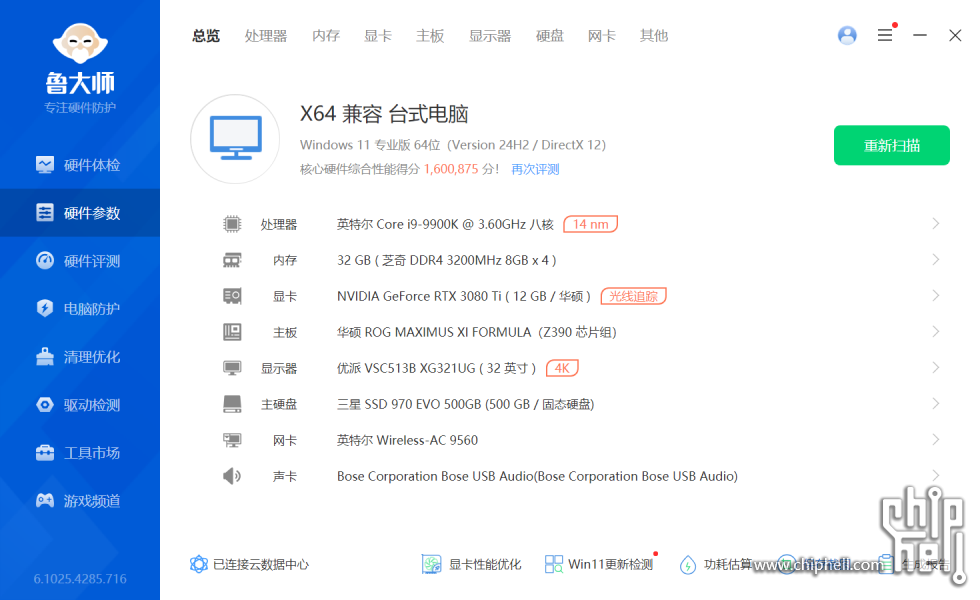This screenshot has width=980, height=600.
Task: Expand 主硬盘 row details chevron
Action: point(936,404)
